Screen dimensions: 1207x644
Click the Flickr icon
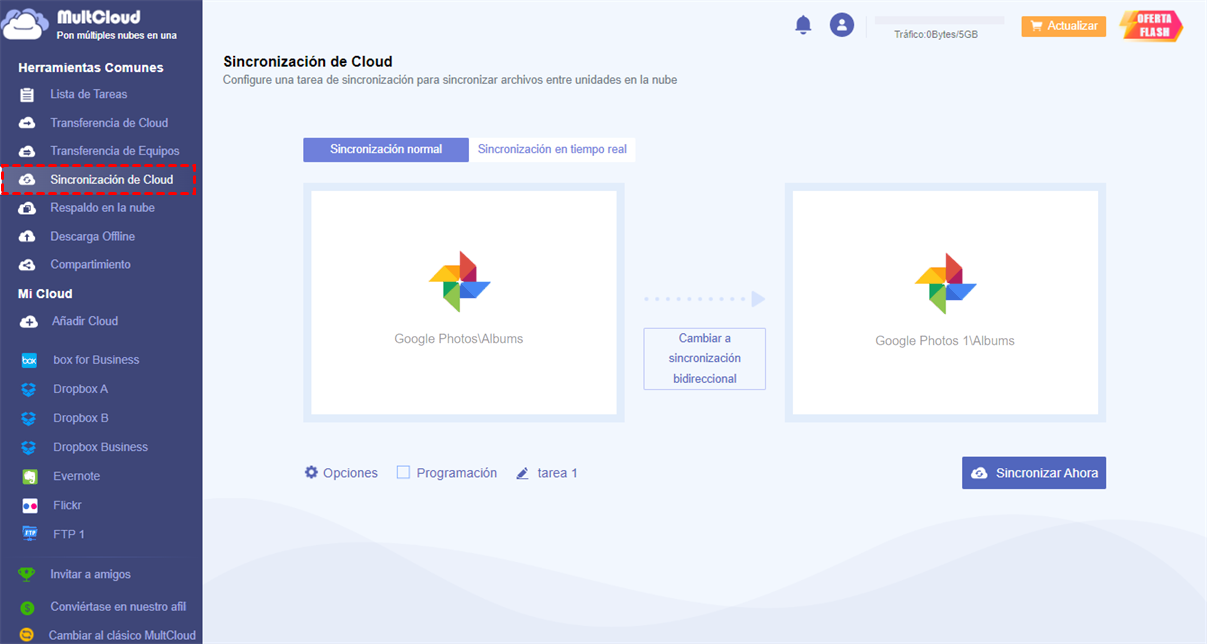30,505
